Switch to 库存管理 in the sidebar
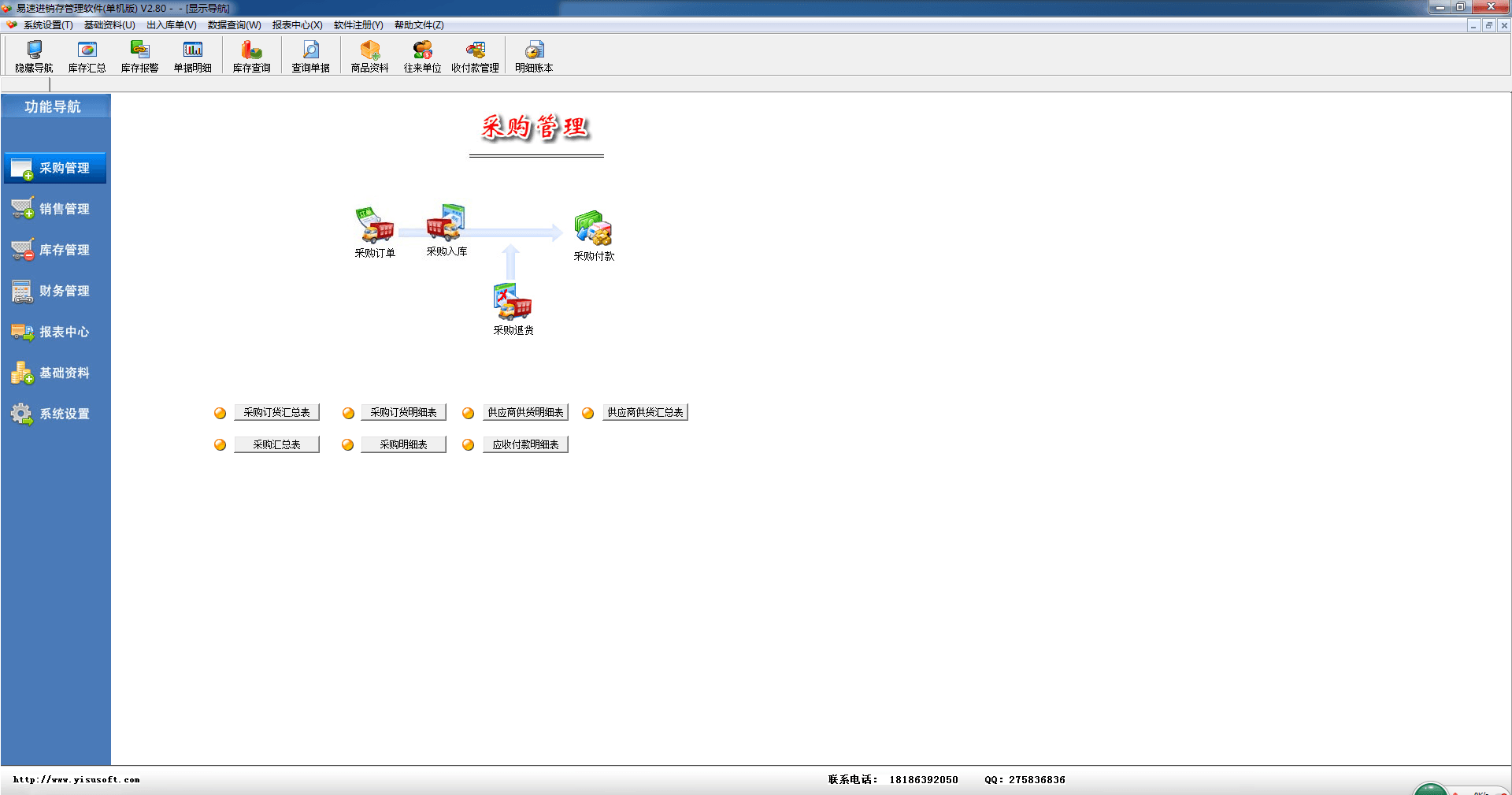This screenshot has width=1512, height=795. [55, 250]
